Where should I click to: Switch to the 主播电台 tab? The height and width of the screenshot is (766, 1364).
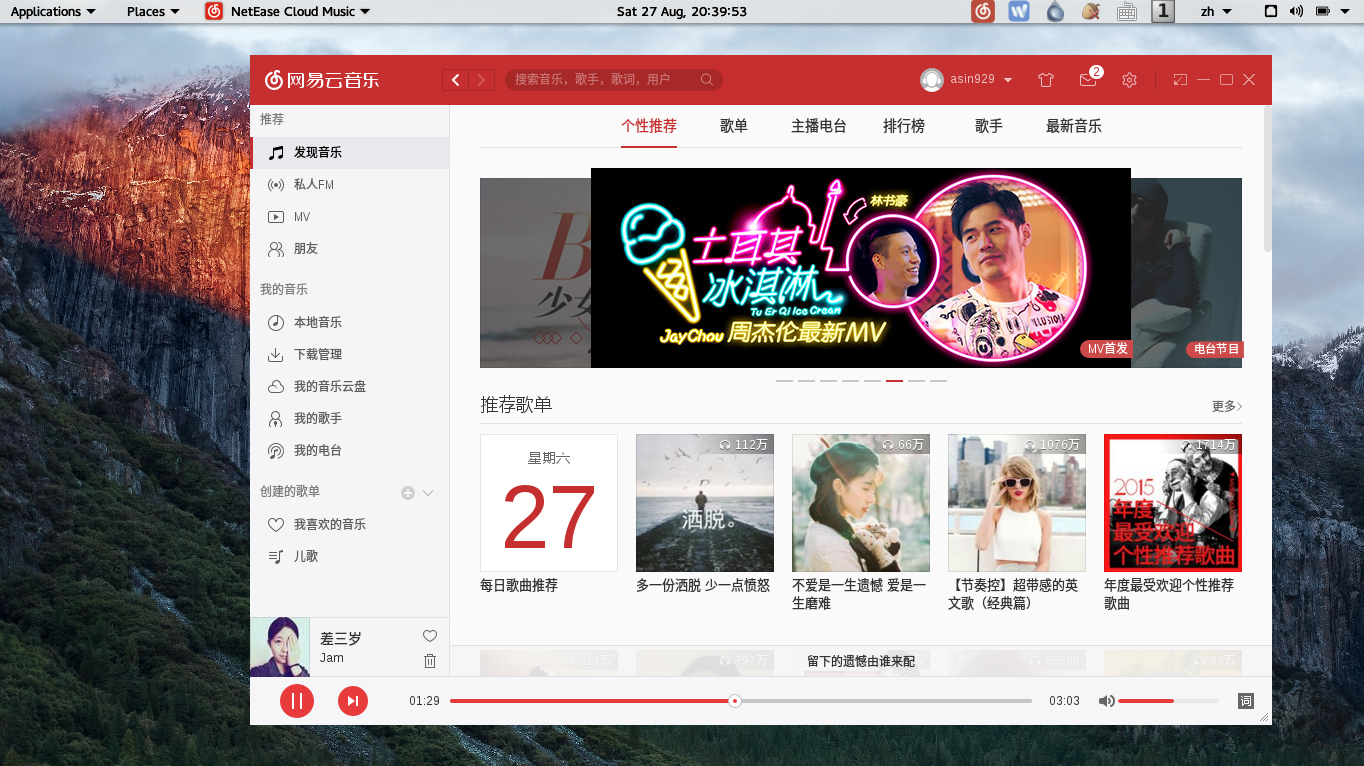819,126
